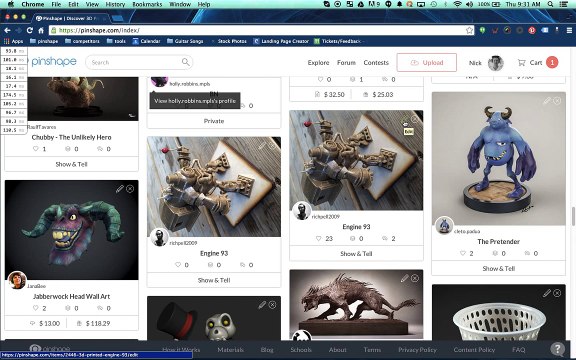Click X icon on Engine 93 card with 23 likes
The height and width of the screenshot is (360, 576).
[x=415, y=119]
